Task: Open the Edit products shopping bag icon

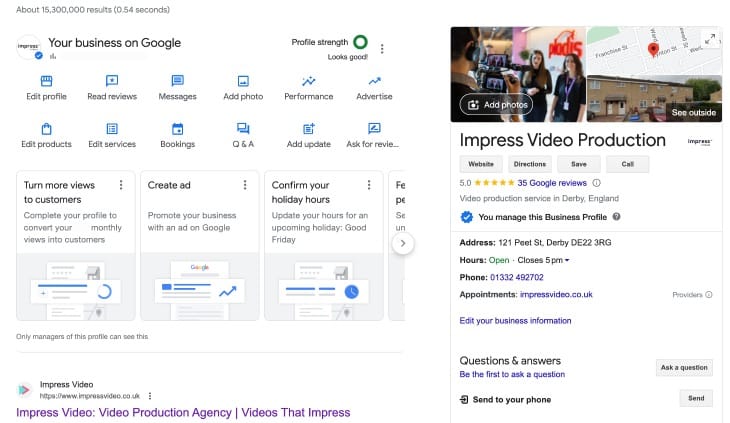Action: [46, 129]
